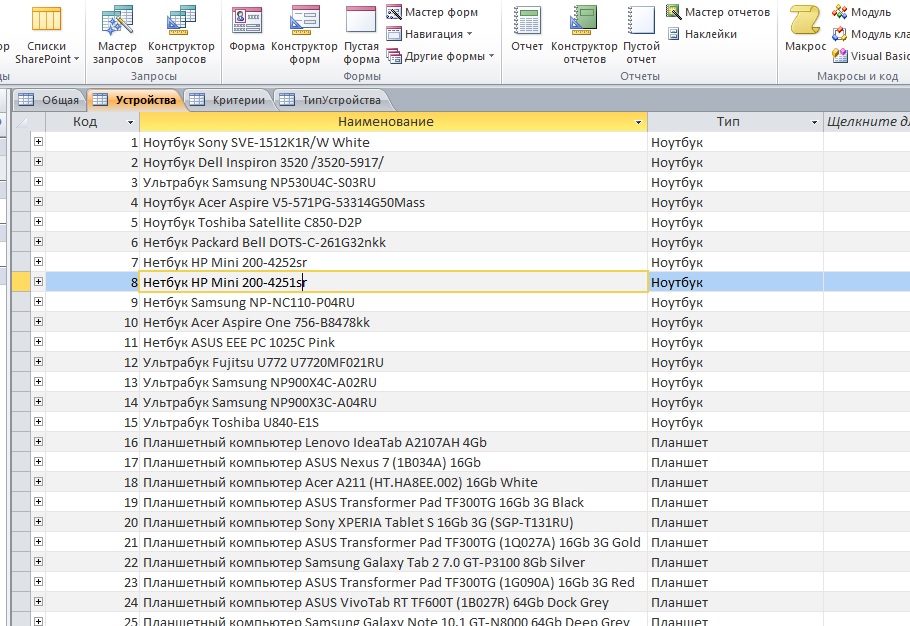Open the Visual Basic editor
Viewport: 910px width, 626px height.
click(871, 56)
